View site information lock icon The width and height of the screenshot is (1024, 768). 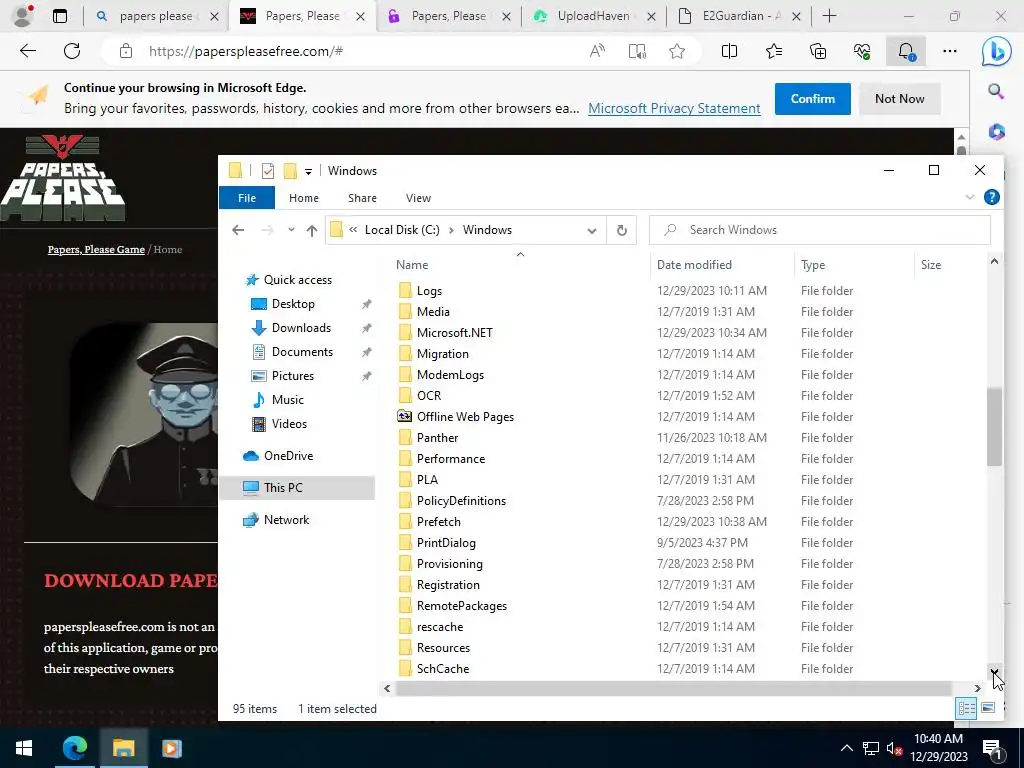[x=126, y=51]
